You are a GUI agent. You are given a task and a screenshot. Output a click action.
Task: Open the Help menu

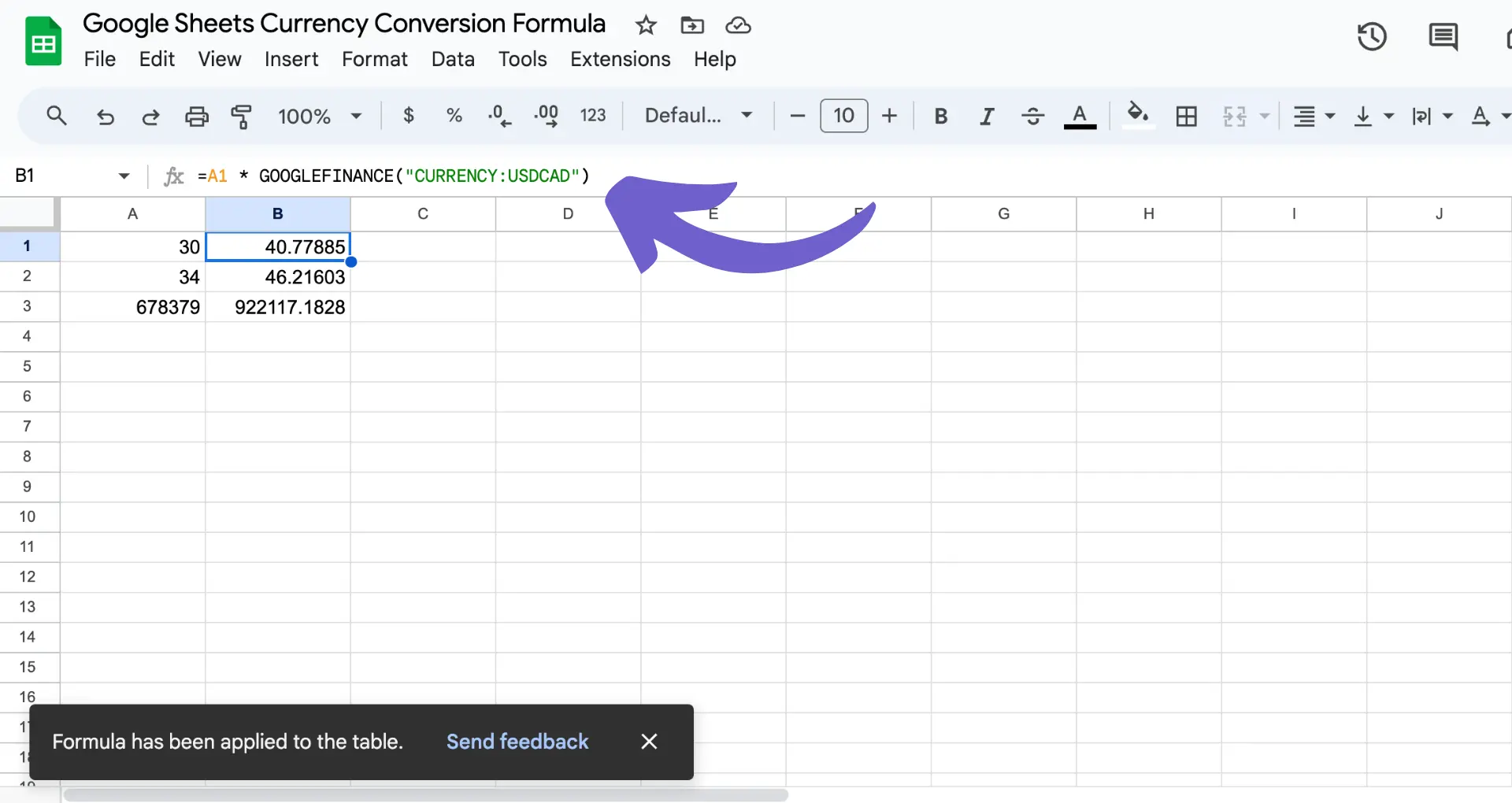tap(714, 59)
